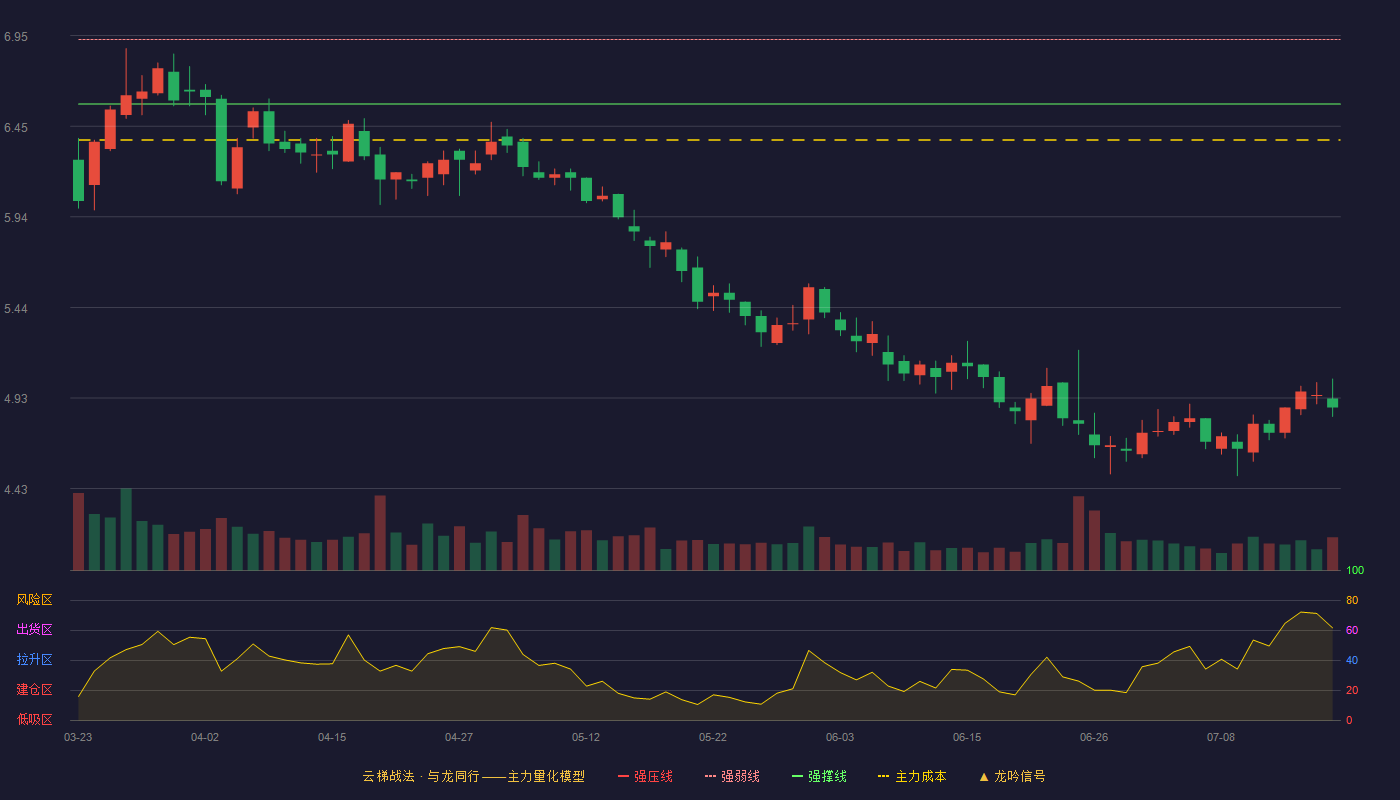Viewport: 1400px width, 800px height.
Task: Click the 04-15 date label
Action: click(332, 737)
